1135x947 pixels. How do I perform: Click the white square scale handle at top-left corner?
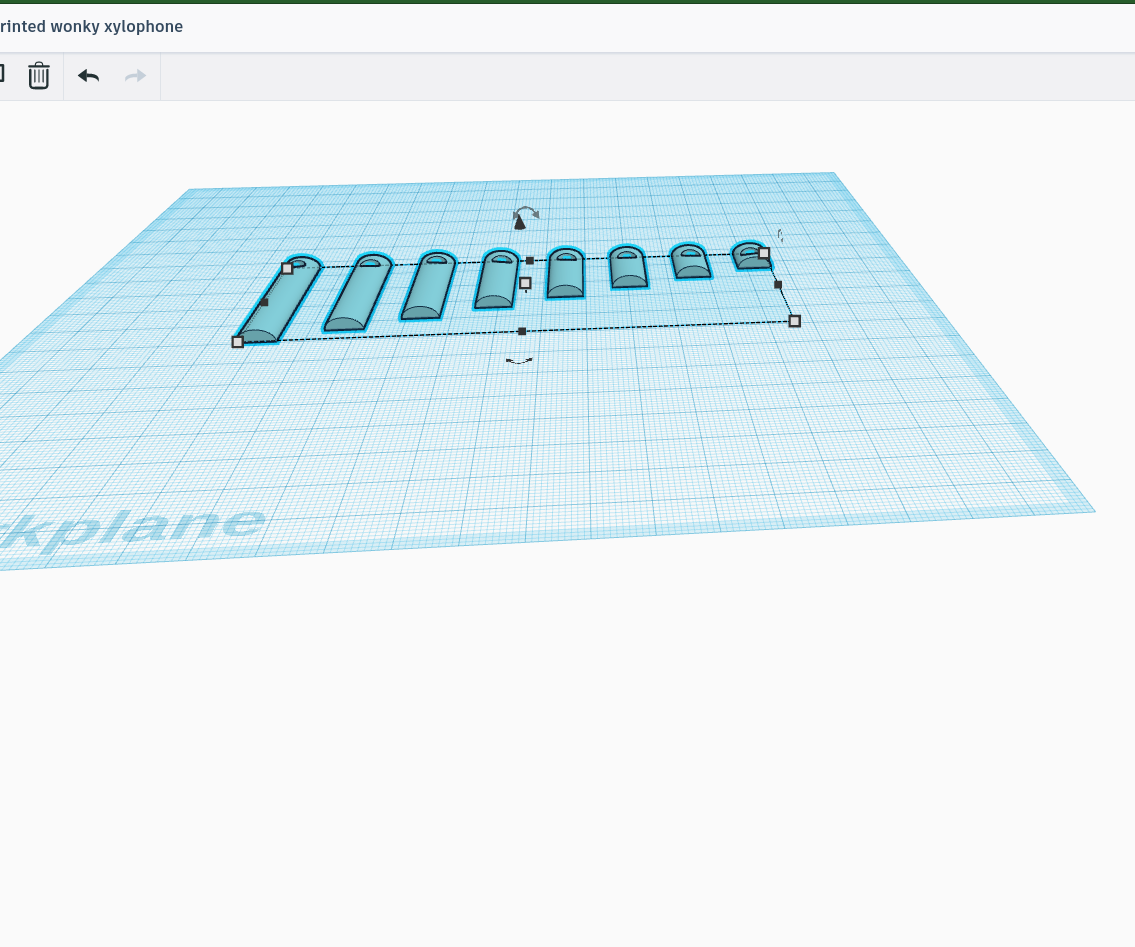click(x=288, y=267)
